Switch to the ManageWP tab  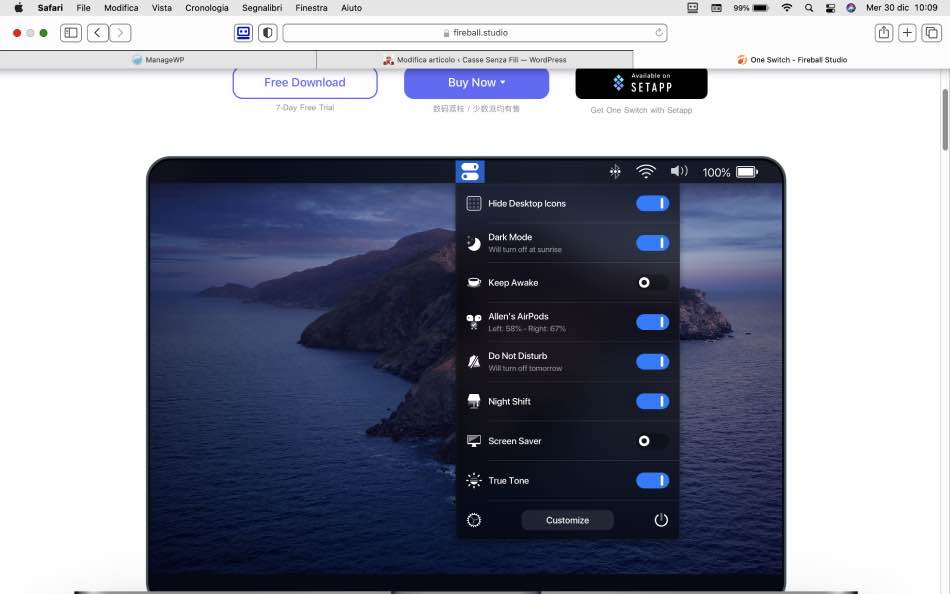click(158, 60)
